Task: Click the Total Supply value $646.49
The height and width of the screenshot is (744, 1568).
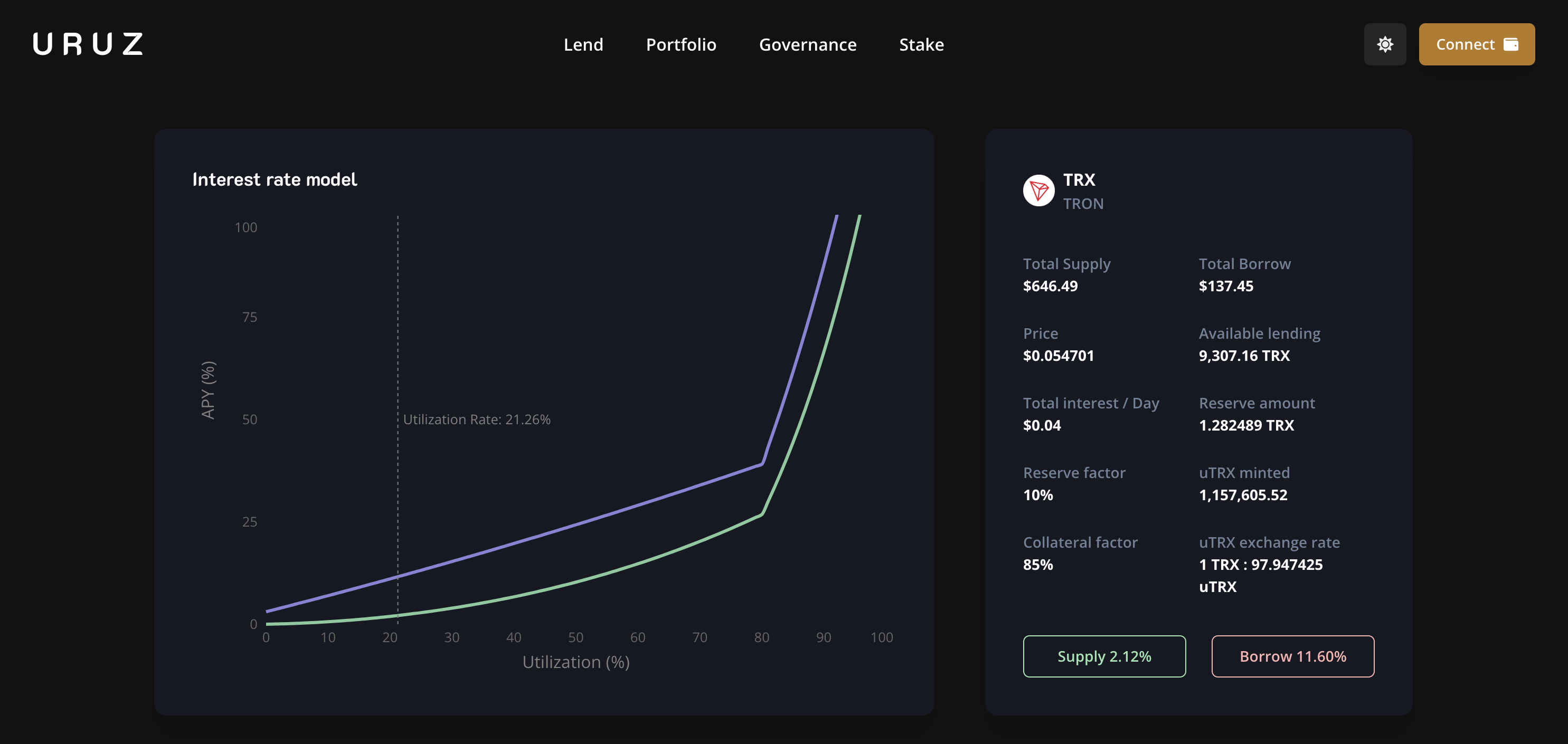Action: click(1050, 286)
